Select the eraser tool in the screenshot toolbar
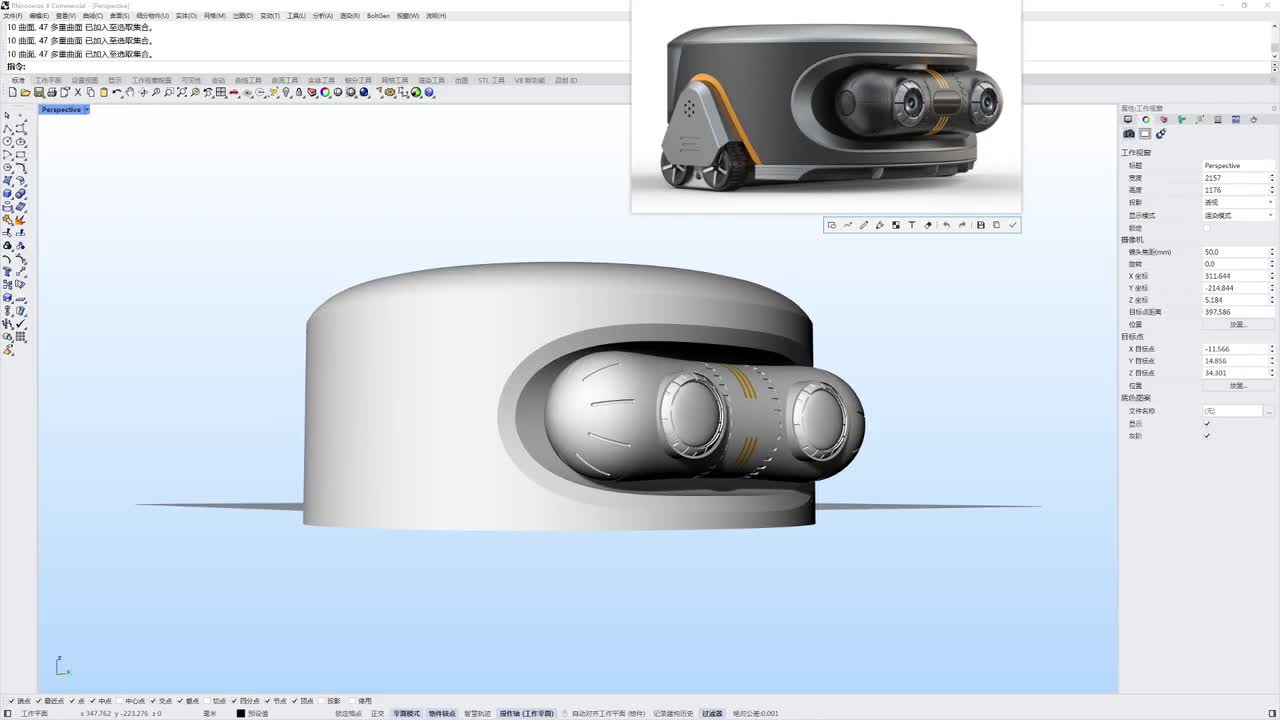Viewport: 1280px width, 720px height. 928,225
